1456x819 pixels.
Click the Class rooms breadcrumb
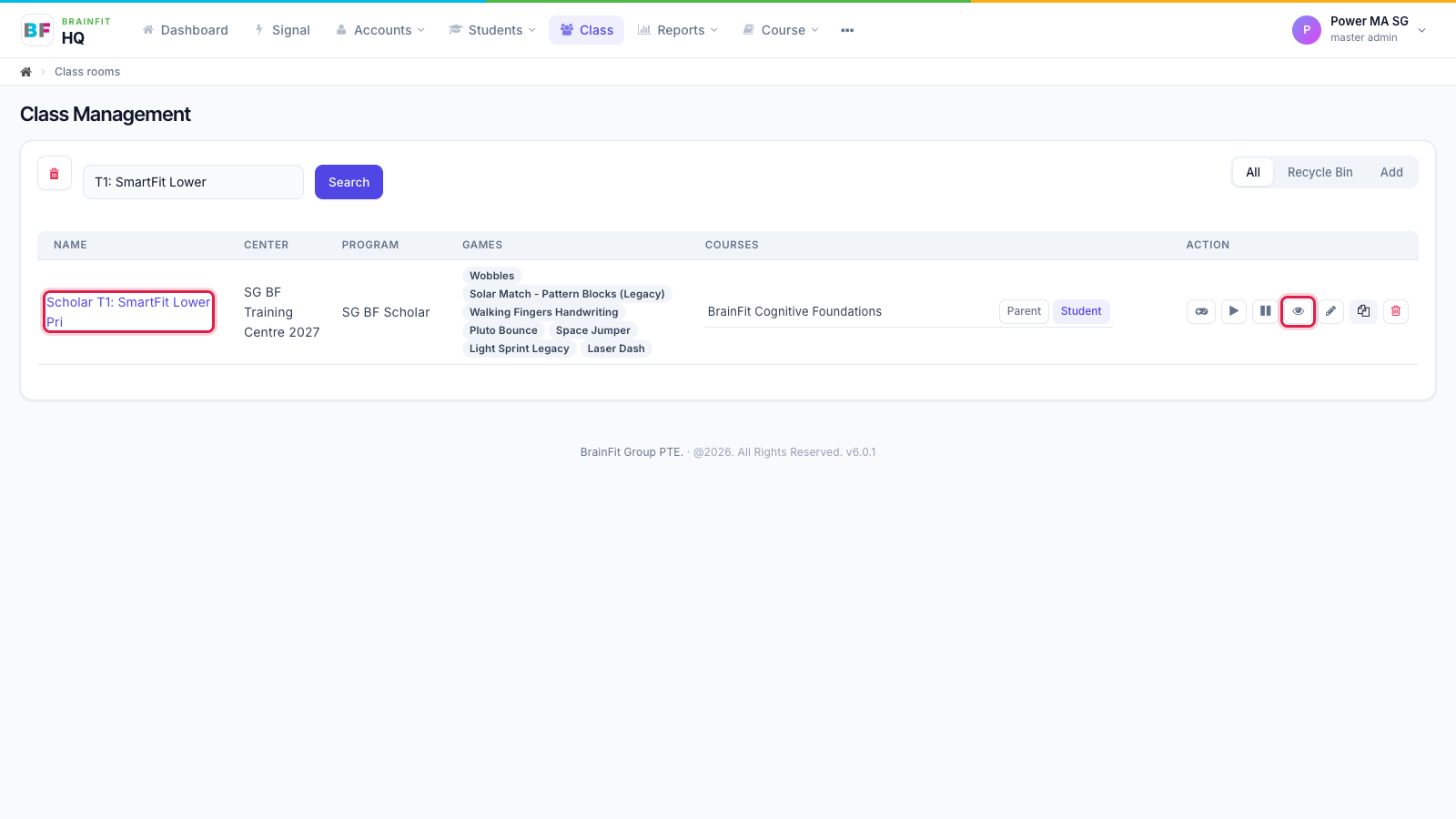(x=87, y=72)
